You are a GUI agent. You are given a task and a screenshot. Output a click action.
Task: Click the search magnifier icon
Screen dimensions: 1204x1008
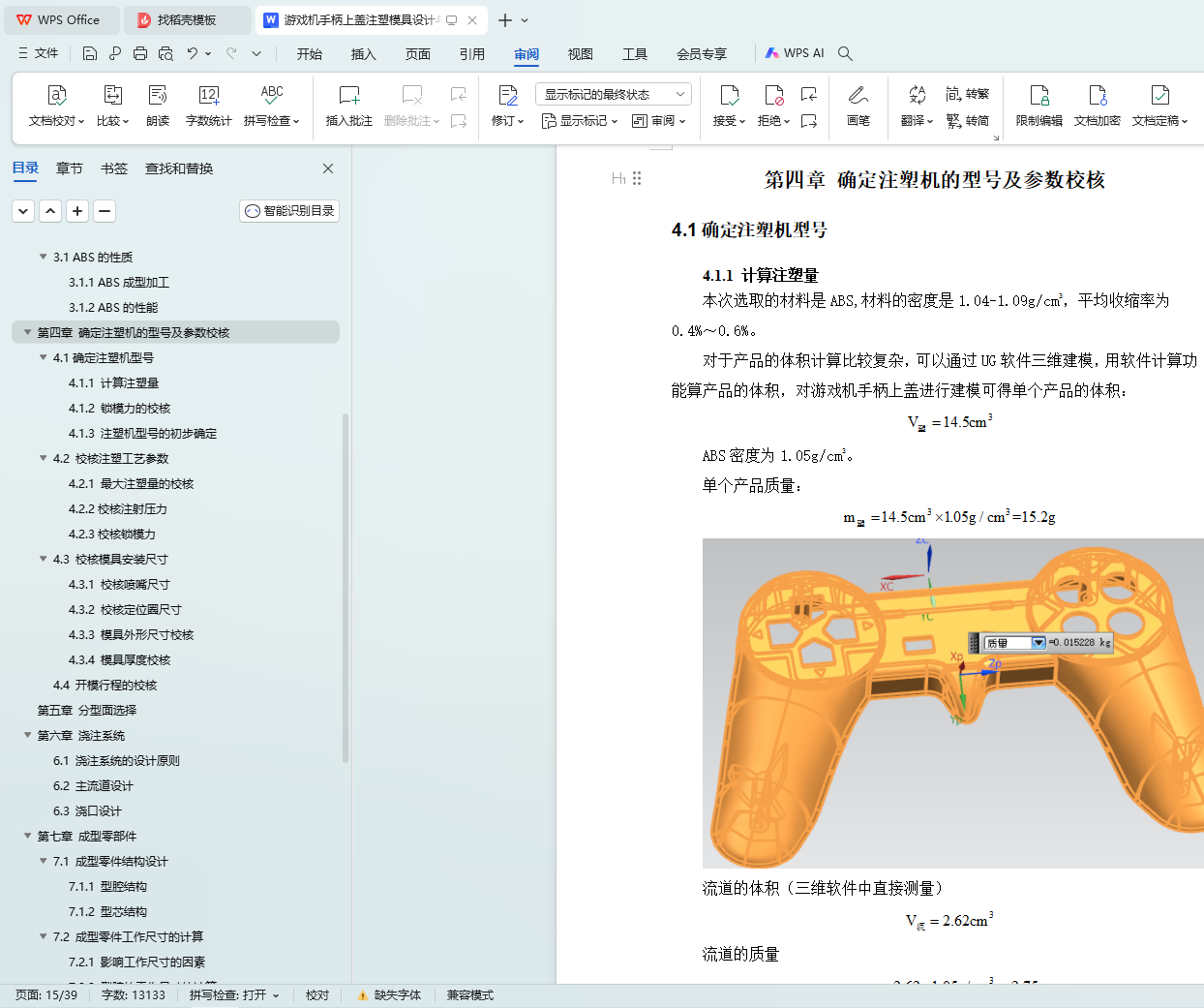pos(845,53)
